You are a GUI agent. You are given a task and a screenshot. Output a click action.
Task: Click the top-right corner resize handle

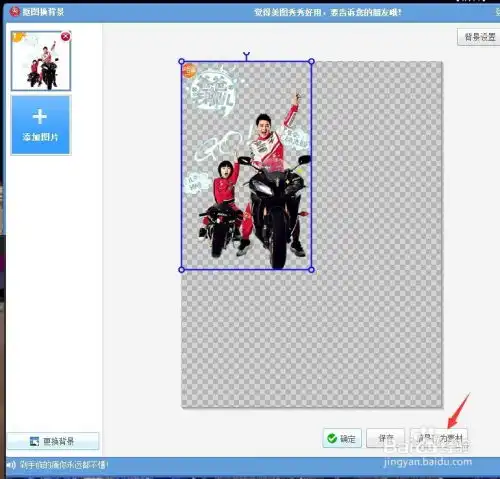311,61
